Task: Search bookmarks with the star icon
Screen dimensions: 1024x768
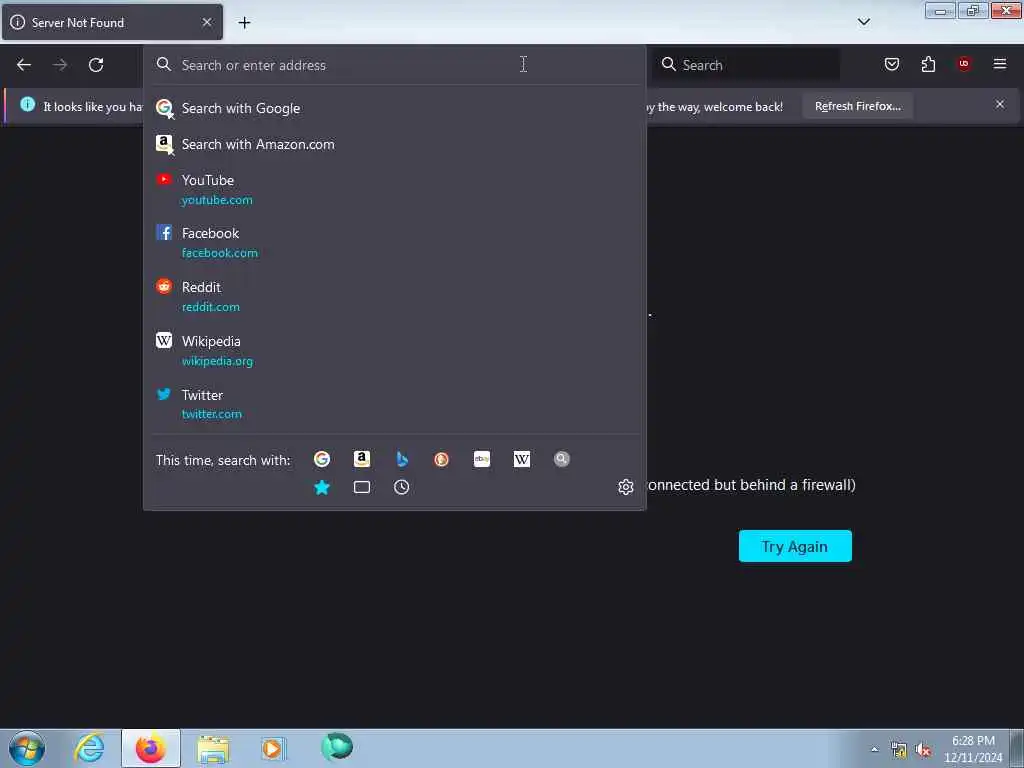Action: (x=322, y=487)
